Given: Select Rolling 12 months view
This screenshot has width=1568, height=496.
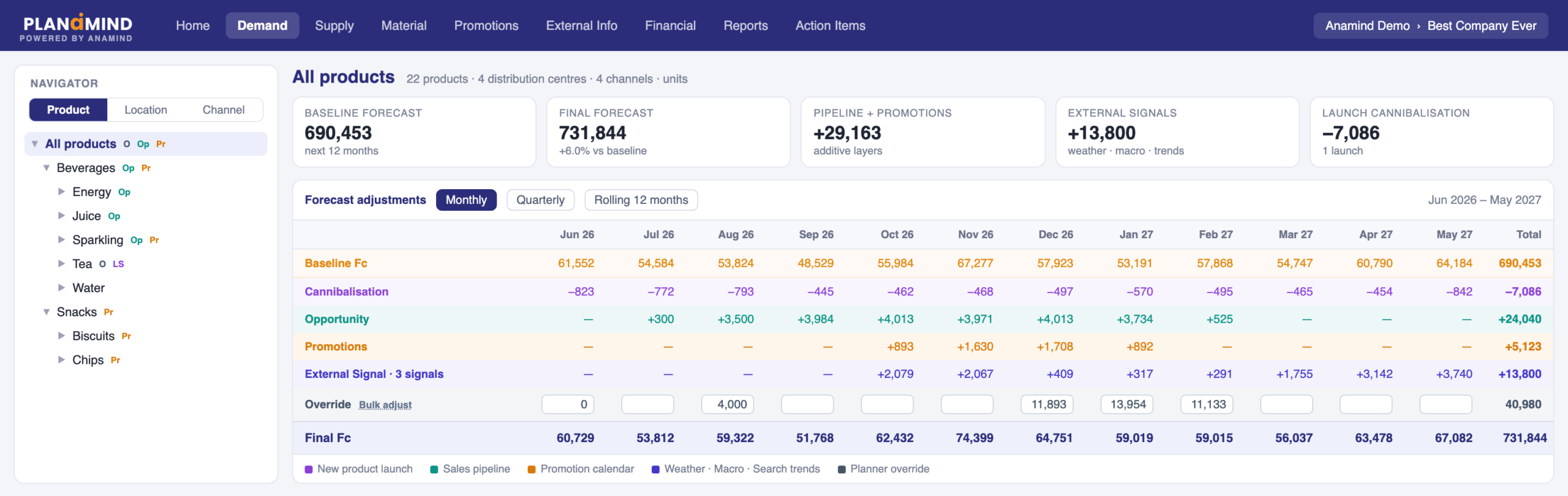Looking at the screenshot, I should pyautogui.click(x=641, y=200).
